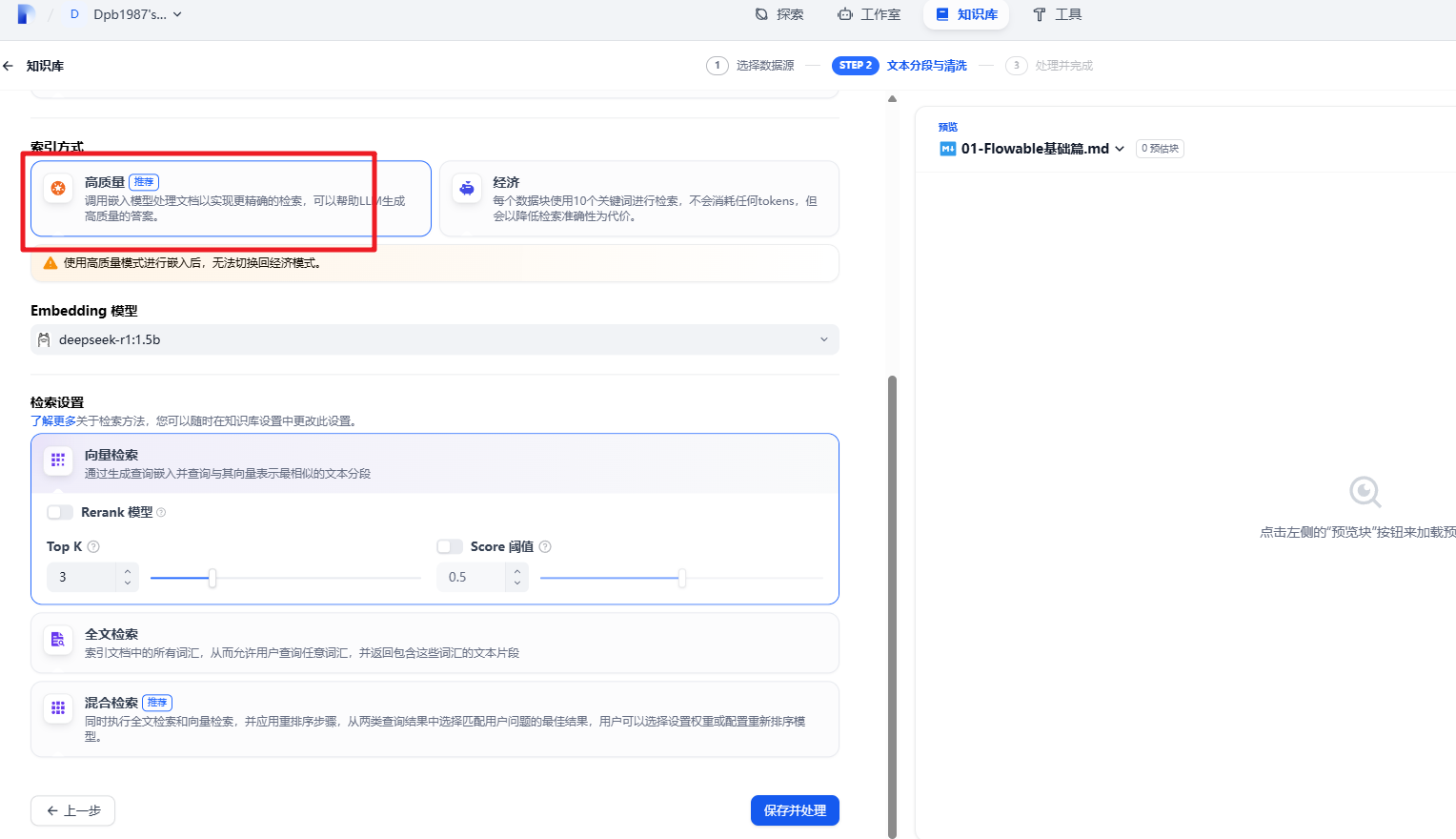Click the 全文检索 icon
Image resolution: width=1456 pixels, height=839 pixels.
click(58, 640)
